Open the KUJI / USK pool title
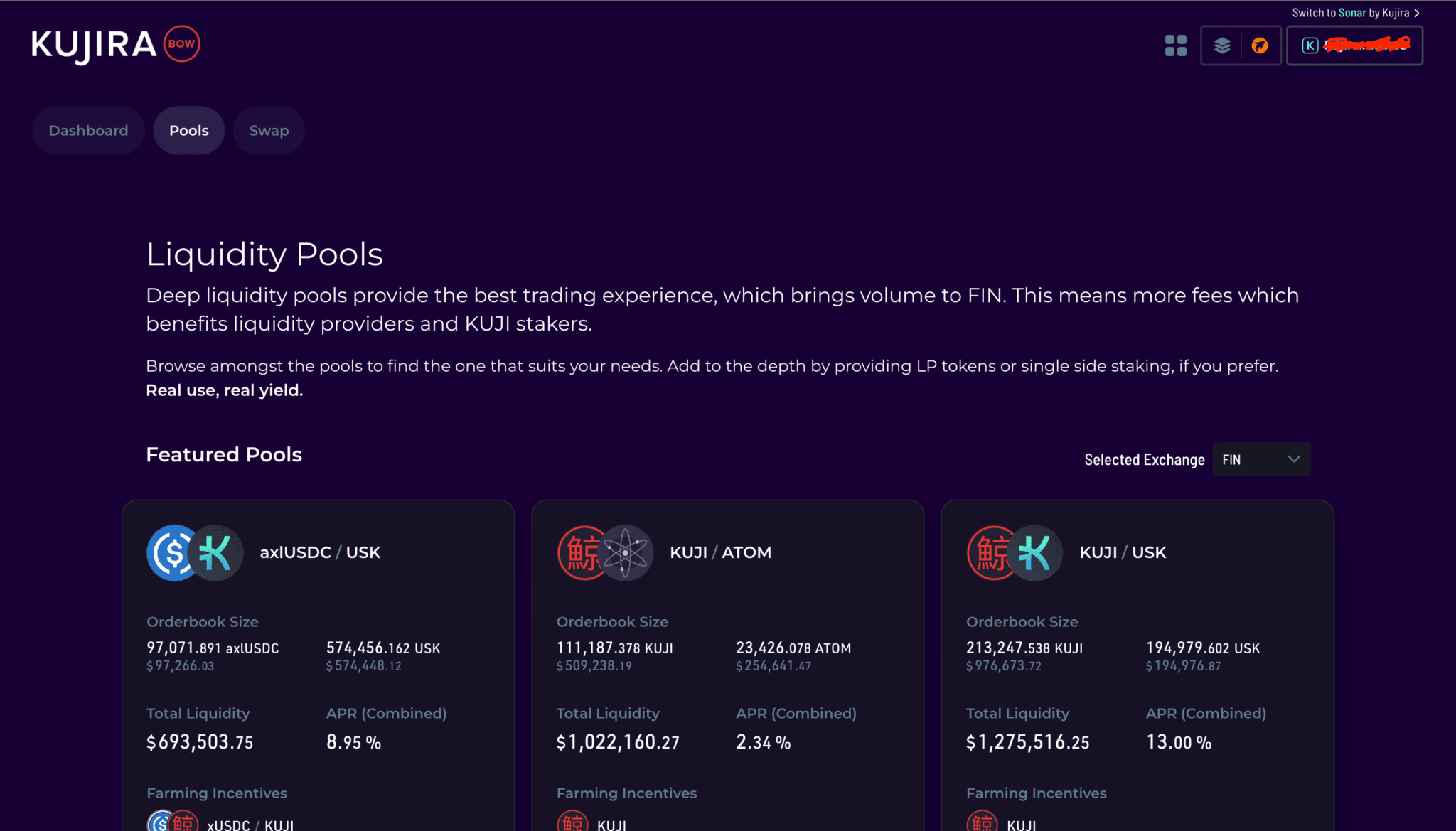Screen dimensions: 1456x831 pos(1123,552)
